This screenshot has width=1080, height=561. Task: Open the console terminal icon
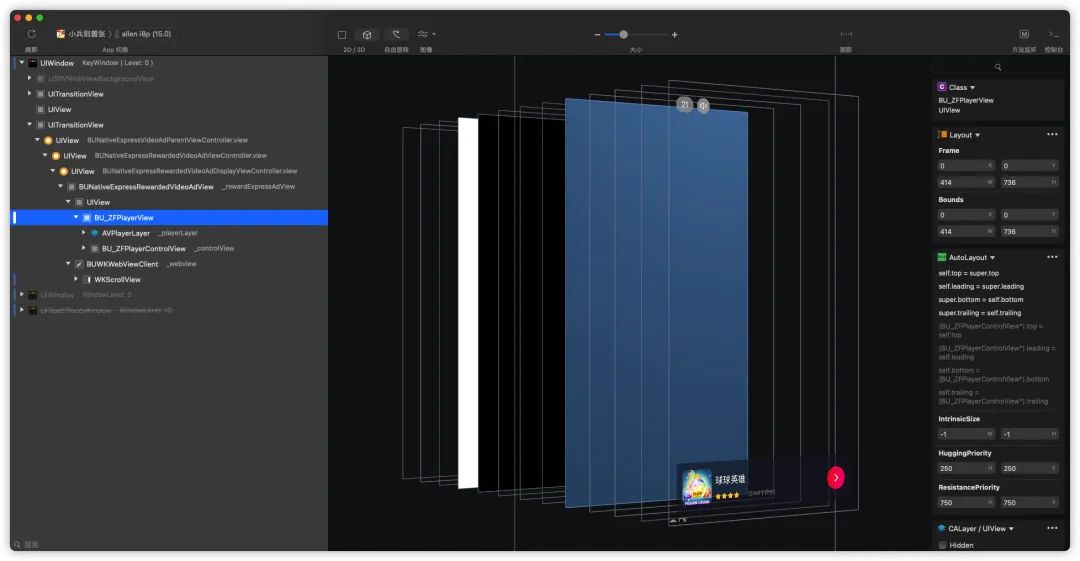[1053, 34]
